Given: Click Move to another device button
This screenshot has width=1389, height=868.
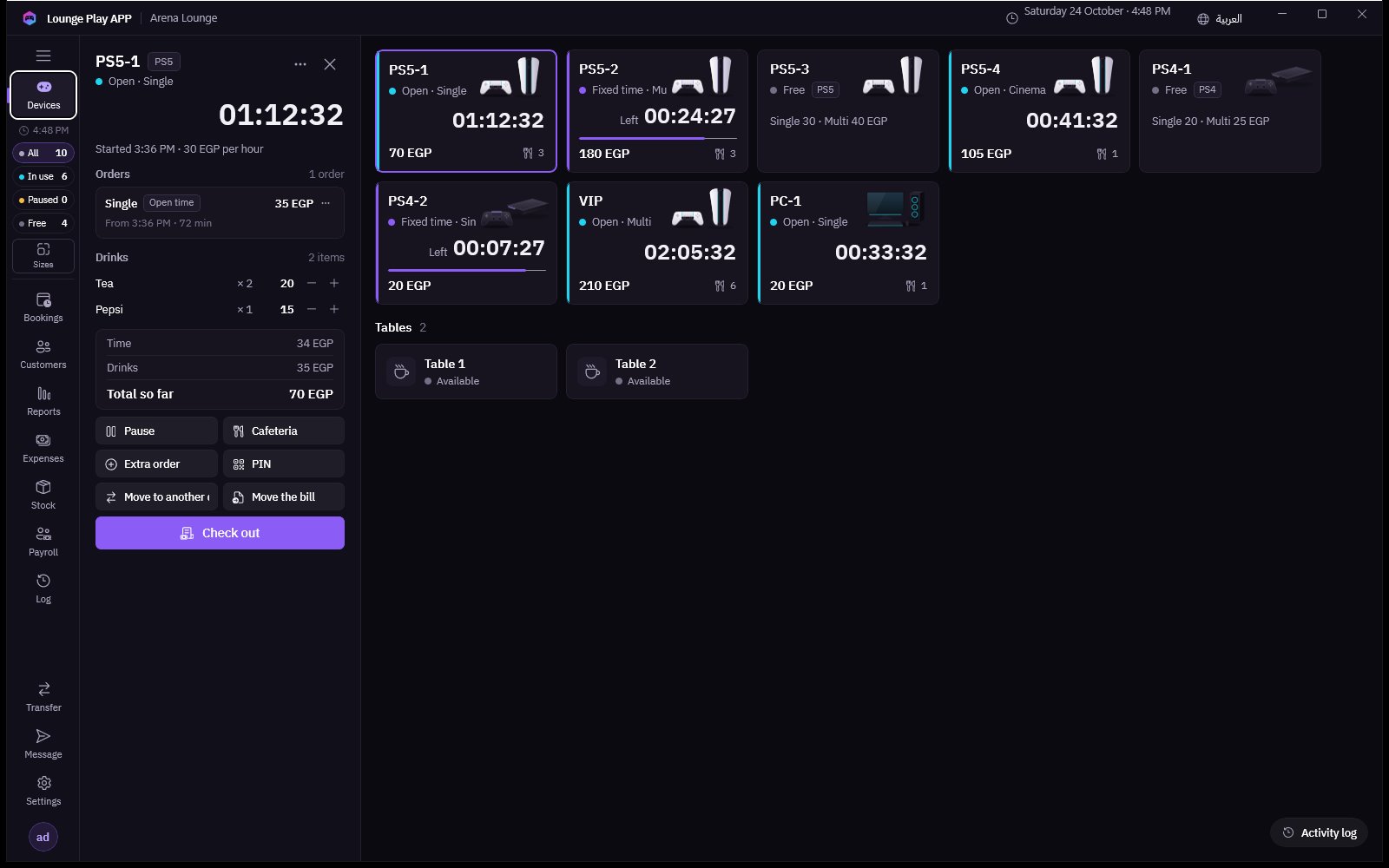Looking at the screenshot, I should (x=156, y=496).
